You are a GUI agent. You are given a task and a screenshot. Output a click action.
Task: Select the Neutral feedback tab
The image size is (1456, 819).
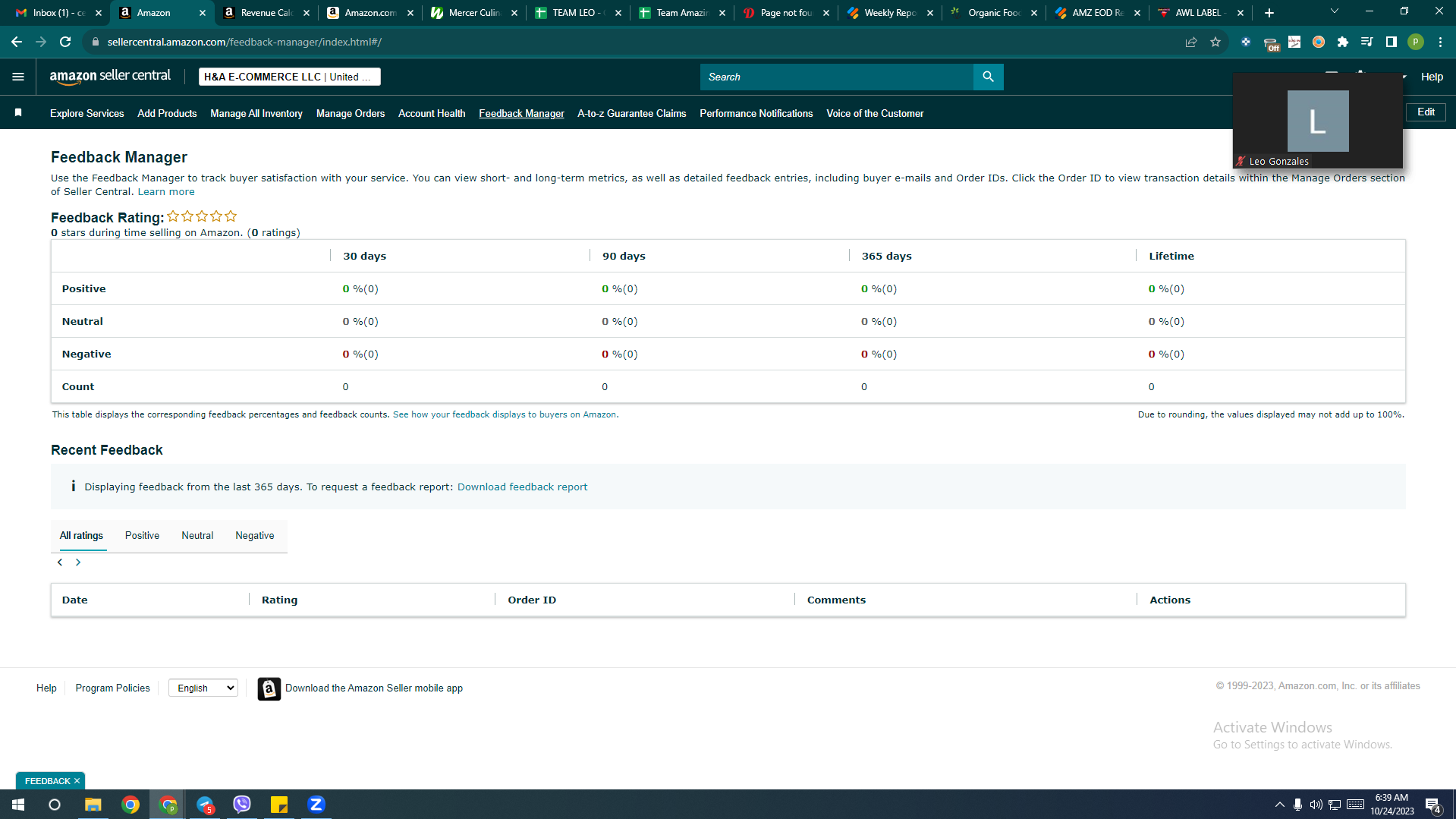(x=197, y=536)
